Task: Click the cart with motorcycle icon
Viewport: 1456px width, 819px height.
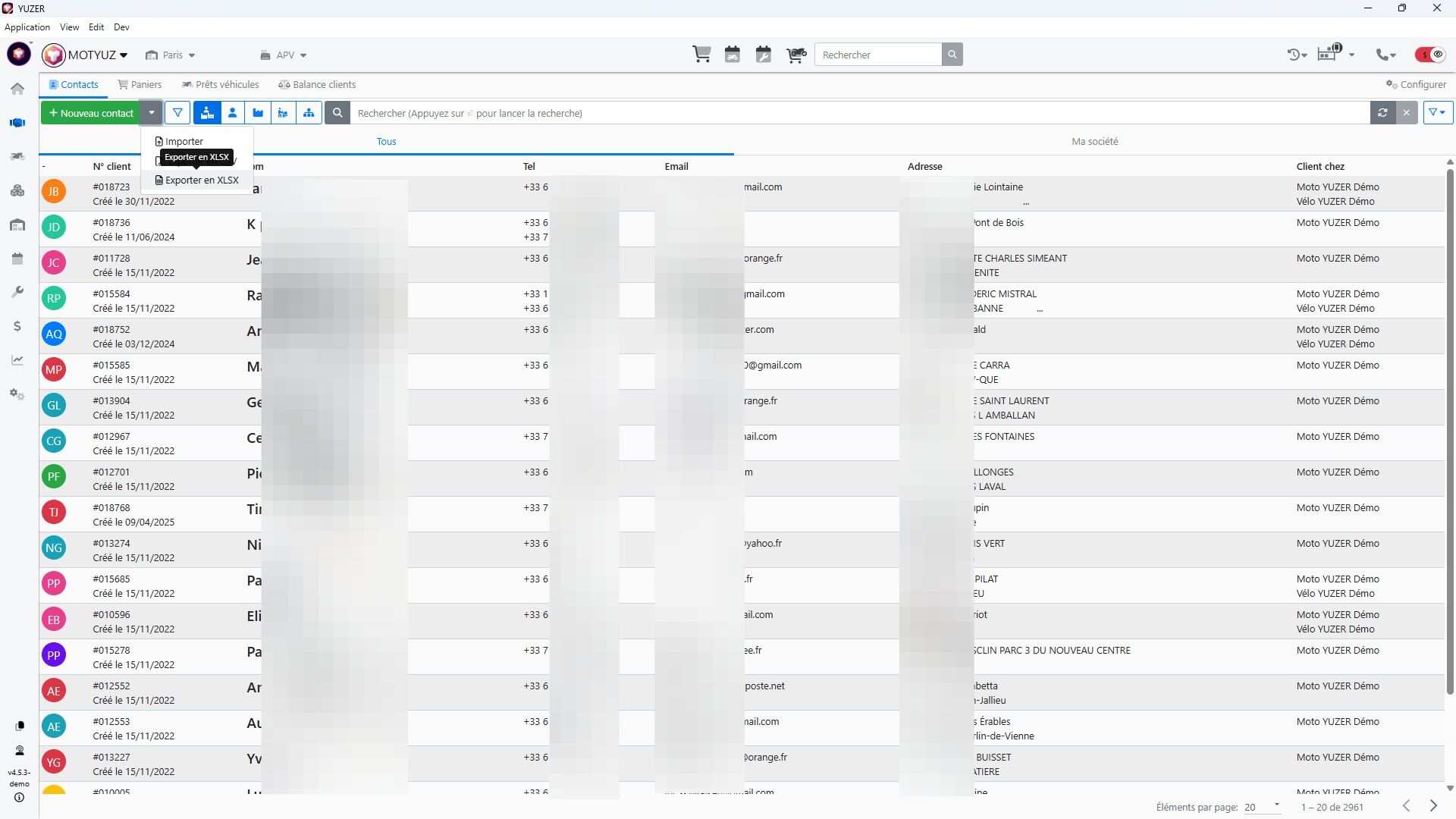Action: click(x=795, y=55)
